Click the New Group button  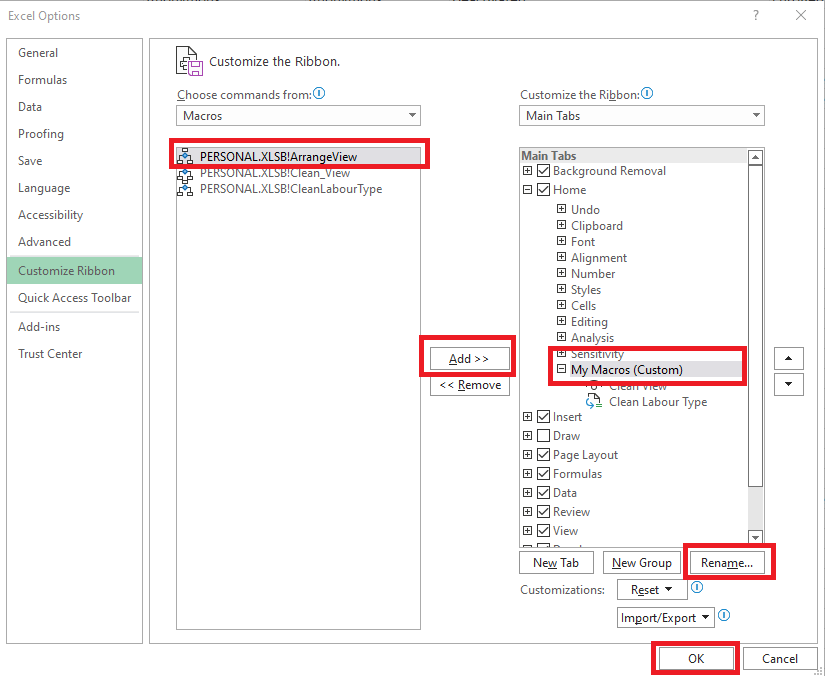tap(641, 563)
